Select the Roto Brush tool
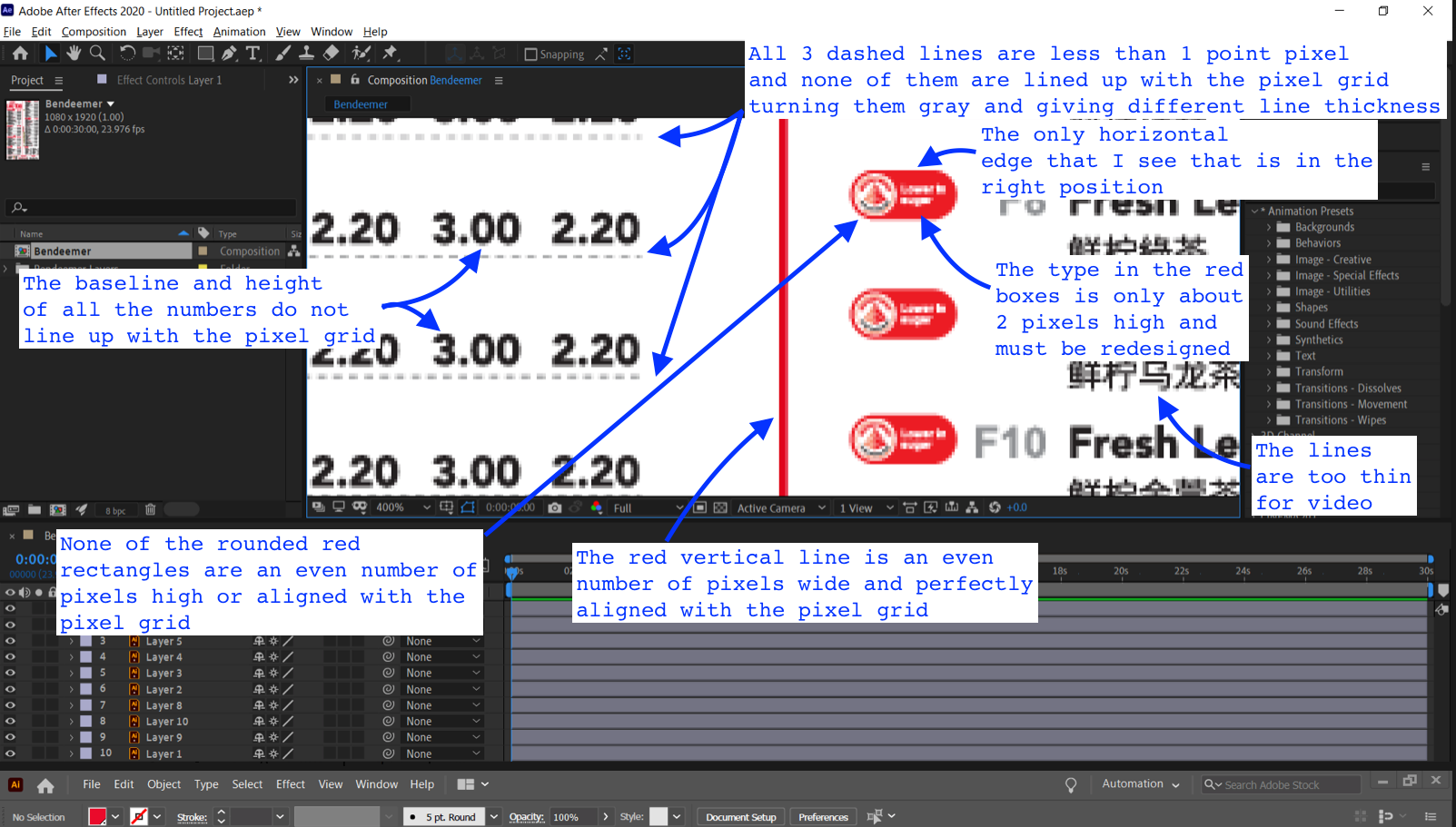Screen dimensions: 1456x827 362,54
